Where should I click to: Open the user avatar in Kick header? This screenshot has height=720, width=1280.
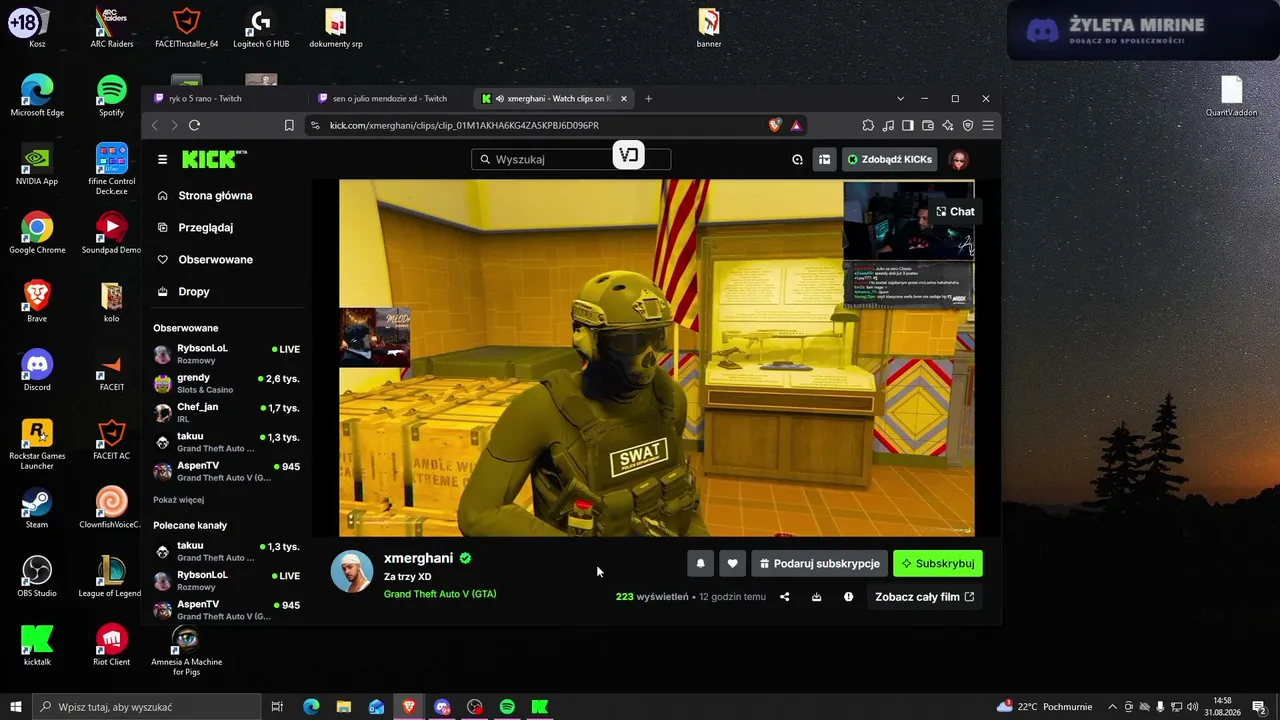pyautogui.click(x=958, y=159)
